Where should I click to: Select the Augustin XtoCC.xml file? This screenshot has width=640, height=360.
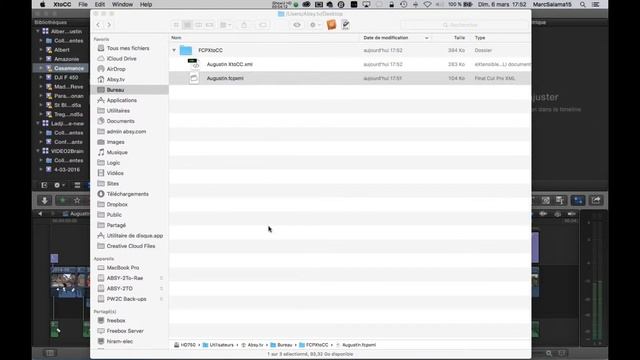229,64
